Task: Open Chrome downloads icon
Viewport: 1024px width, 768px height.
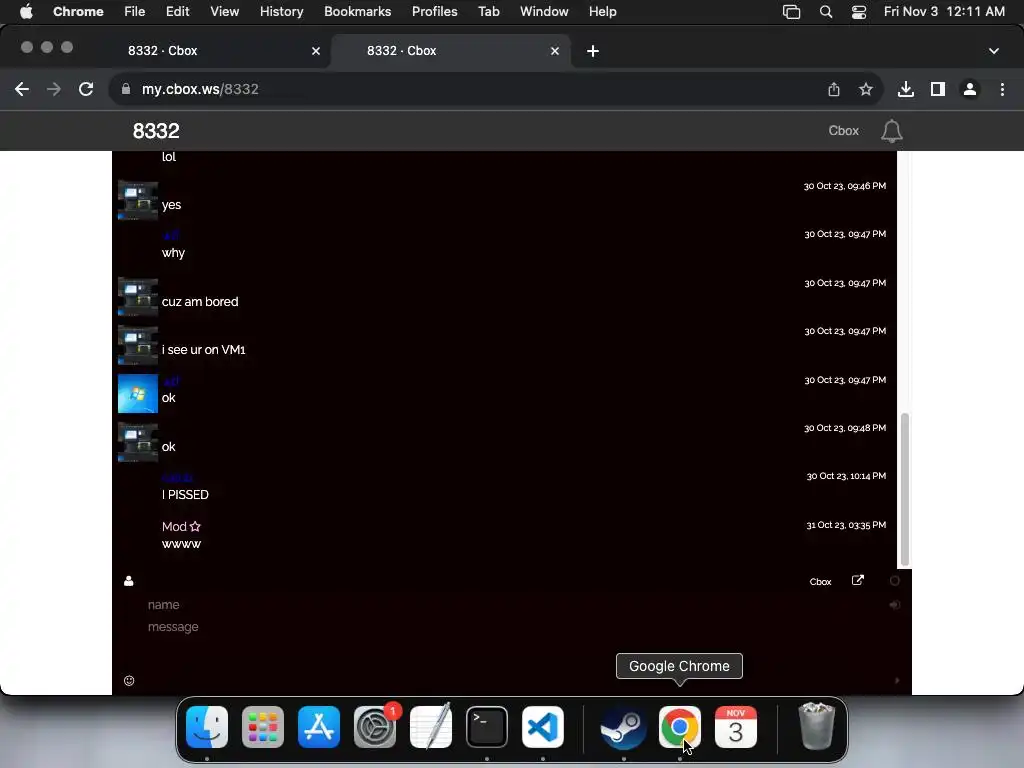Action: point(905,89)
